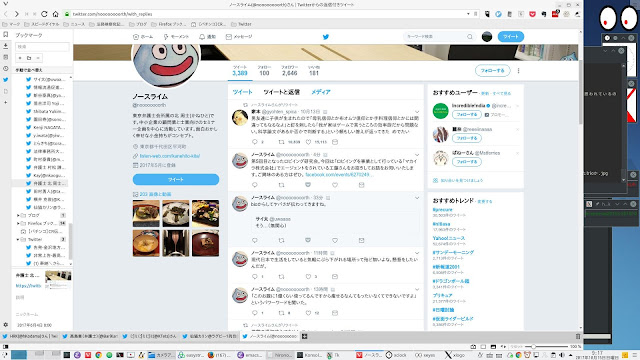This screenshot has height=360, width=640.
Task: Open a new tab with plus button
Action: (x=304, y=336)
